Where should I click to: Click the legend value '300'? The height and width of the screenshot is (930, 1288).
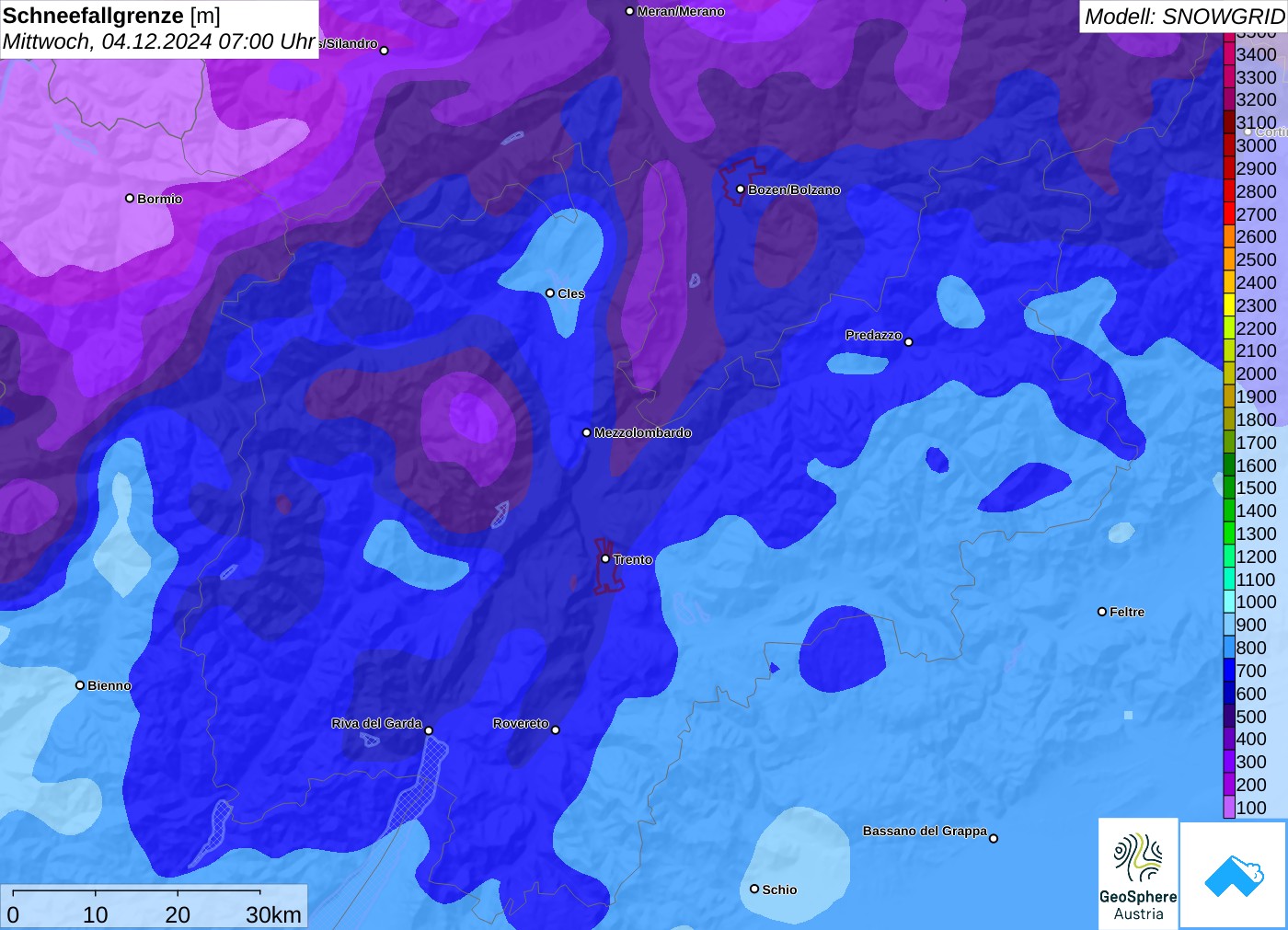pyautogui.click(x=1251, y=762)
